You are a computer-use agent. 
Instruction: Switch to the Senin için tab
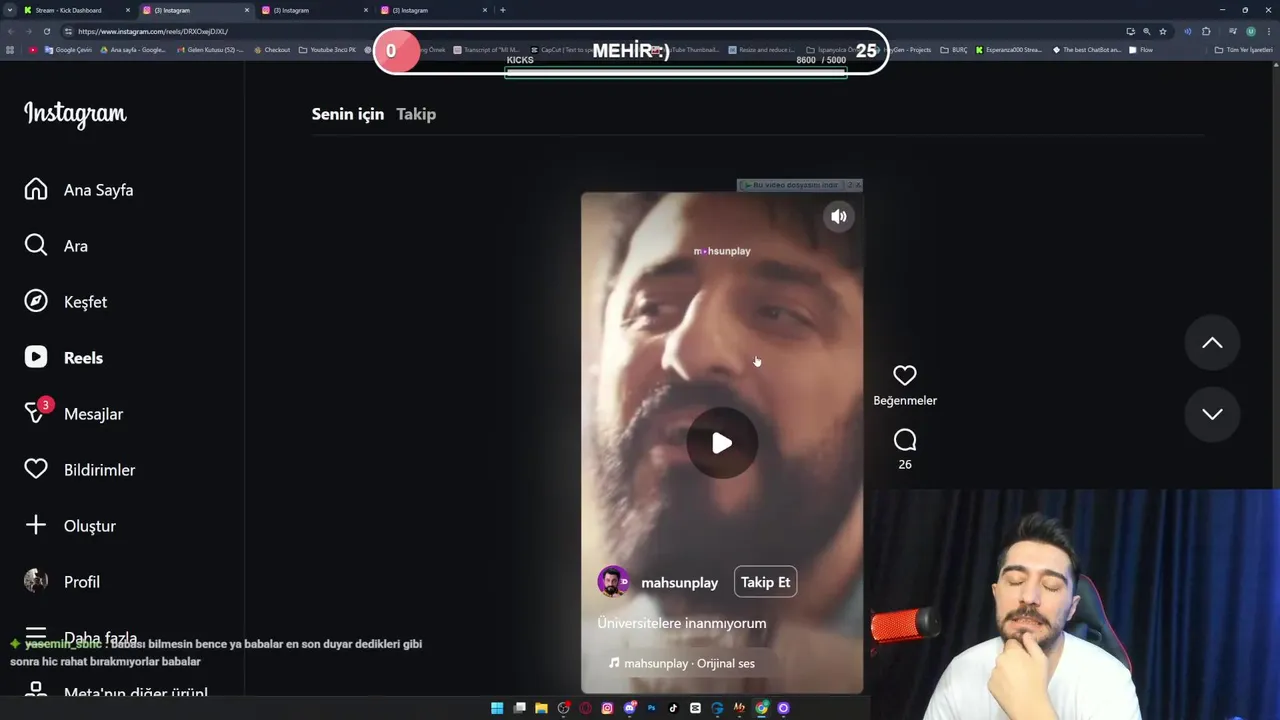tap(348, 114)
